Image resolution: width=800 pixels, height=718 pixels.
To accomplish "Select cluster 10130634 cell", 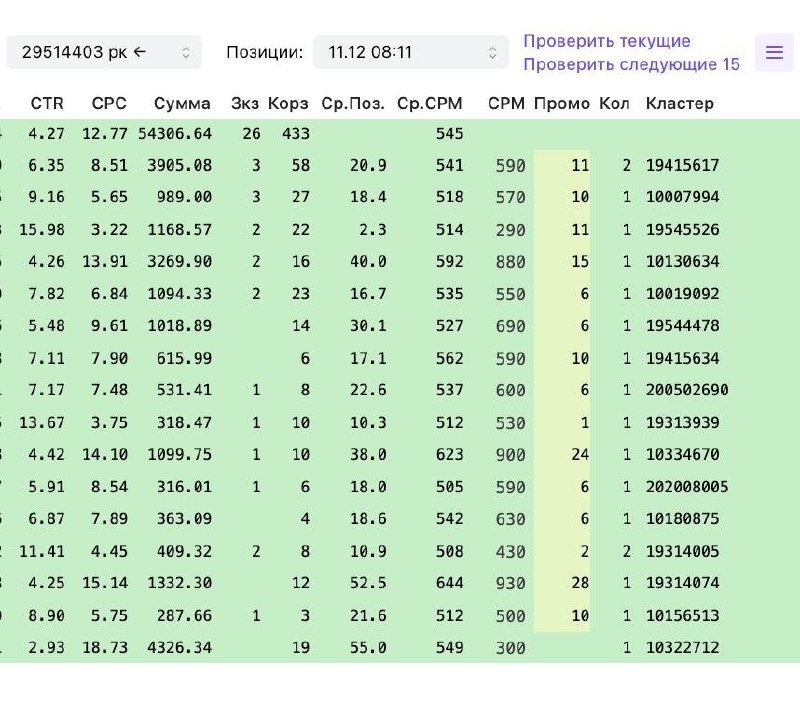I will (683, 261).
